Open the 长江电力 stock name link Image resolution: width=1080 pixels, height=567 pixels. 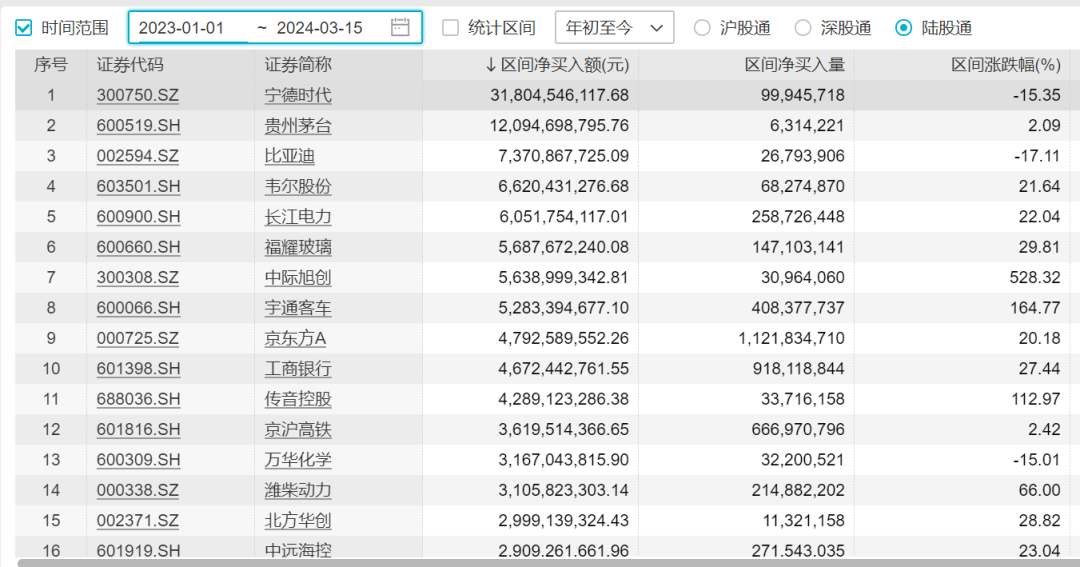tap(298, 216)
